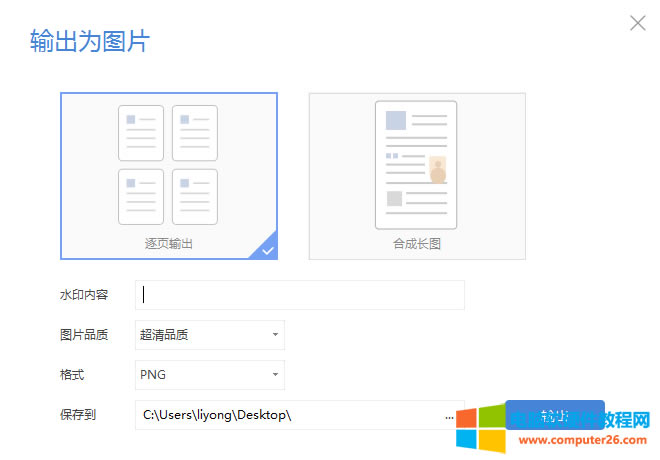The width and height of the screenshot is (660, 460).
Task: Expand the 格式 dropdown showing PNG
Action: 209,375
